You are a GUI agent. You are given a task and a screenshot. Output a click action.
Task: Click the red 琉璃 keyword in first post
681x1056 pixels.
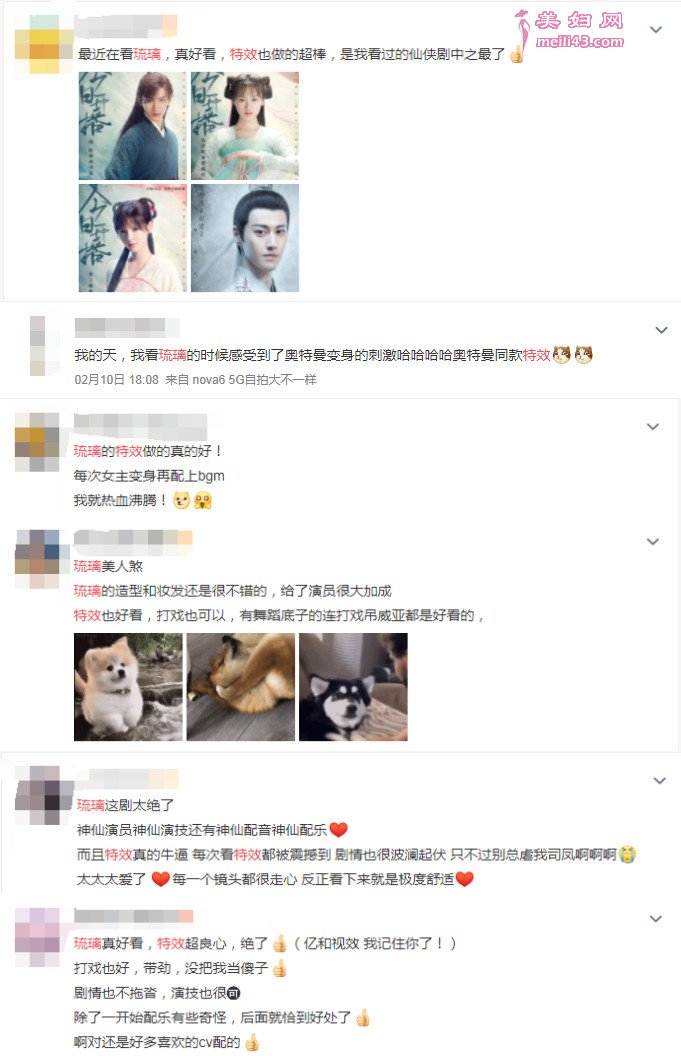(x=147, y=55)
